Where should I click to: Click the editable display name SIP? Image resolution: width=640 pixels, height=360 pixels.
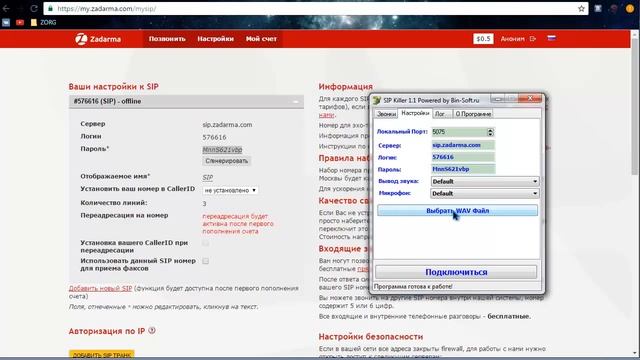pyautogui.click(x=207, y=178)
